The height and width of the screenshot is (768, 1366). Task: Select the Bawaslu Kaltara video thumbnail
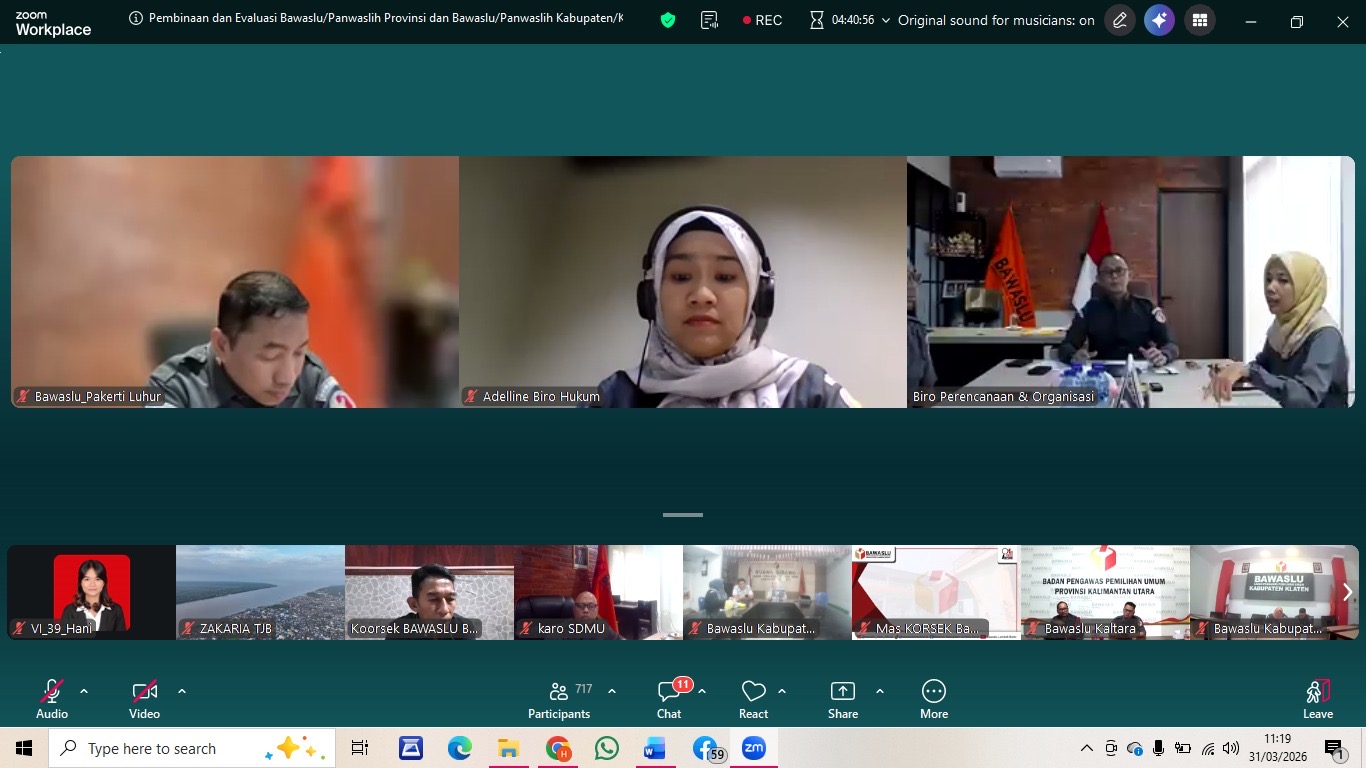1105,592
